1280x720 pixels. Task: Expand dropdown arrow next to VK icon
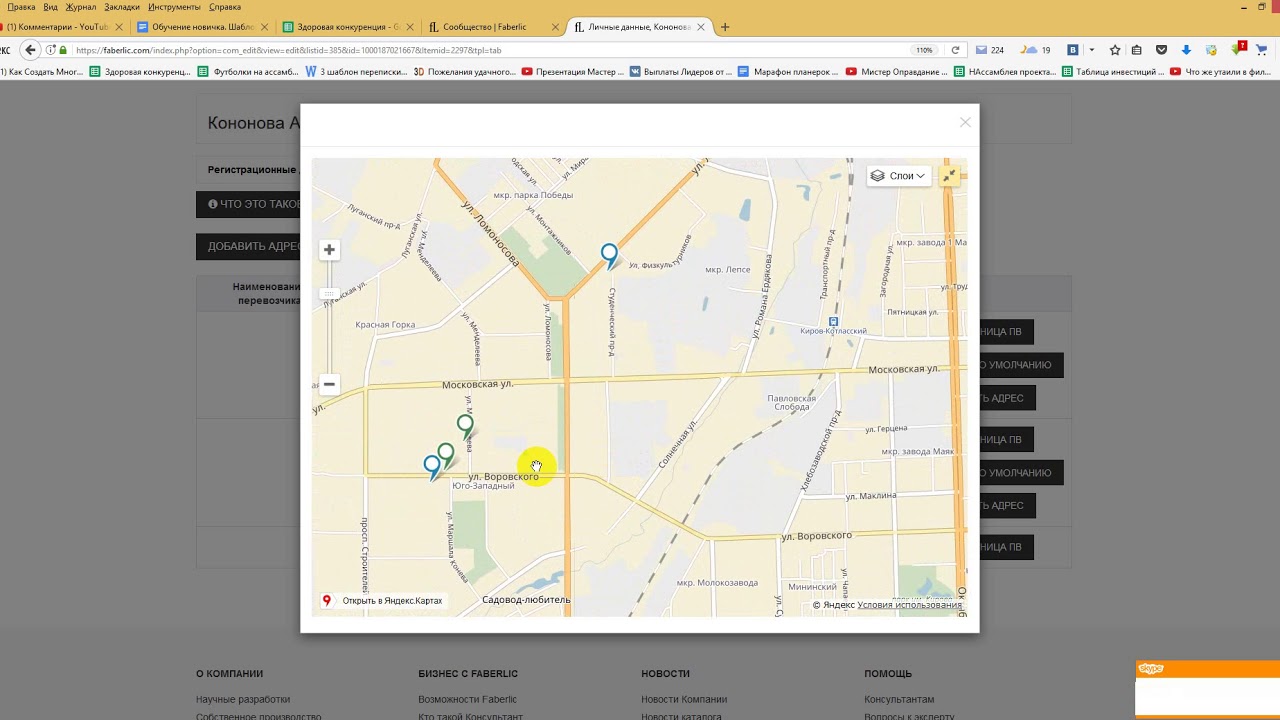(1091, 50)
